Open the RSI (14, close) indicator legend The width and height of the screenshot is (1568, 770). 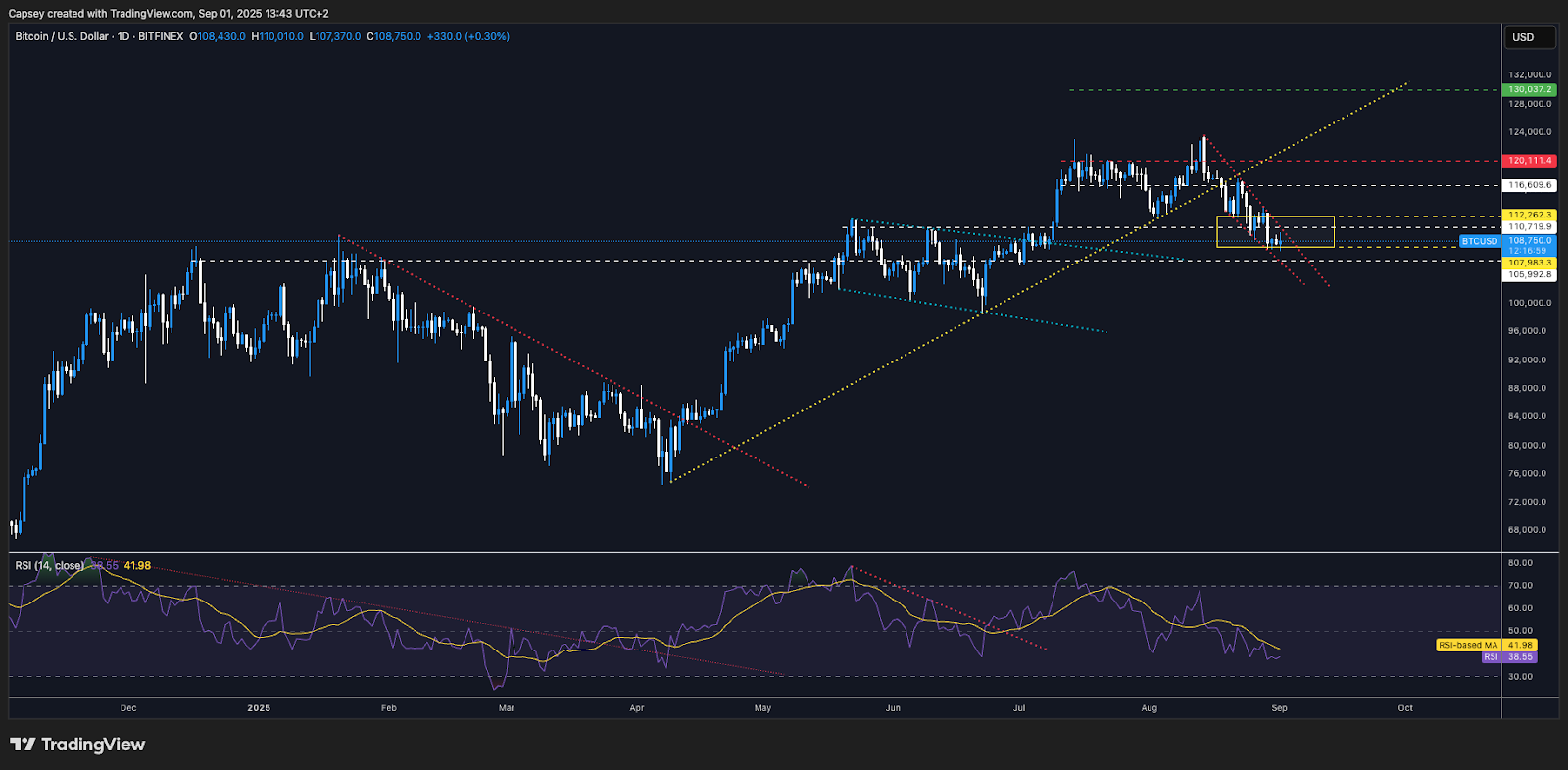[x=49, y=566]
